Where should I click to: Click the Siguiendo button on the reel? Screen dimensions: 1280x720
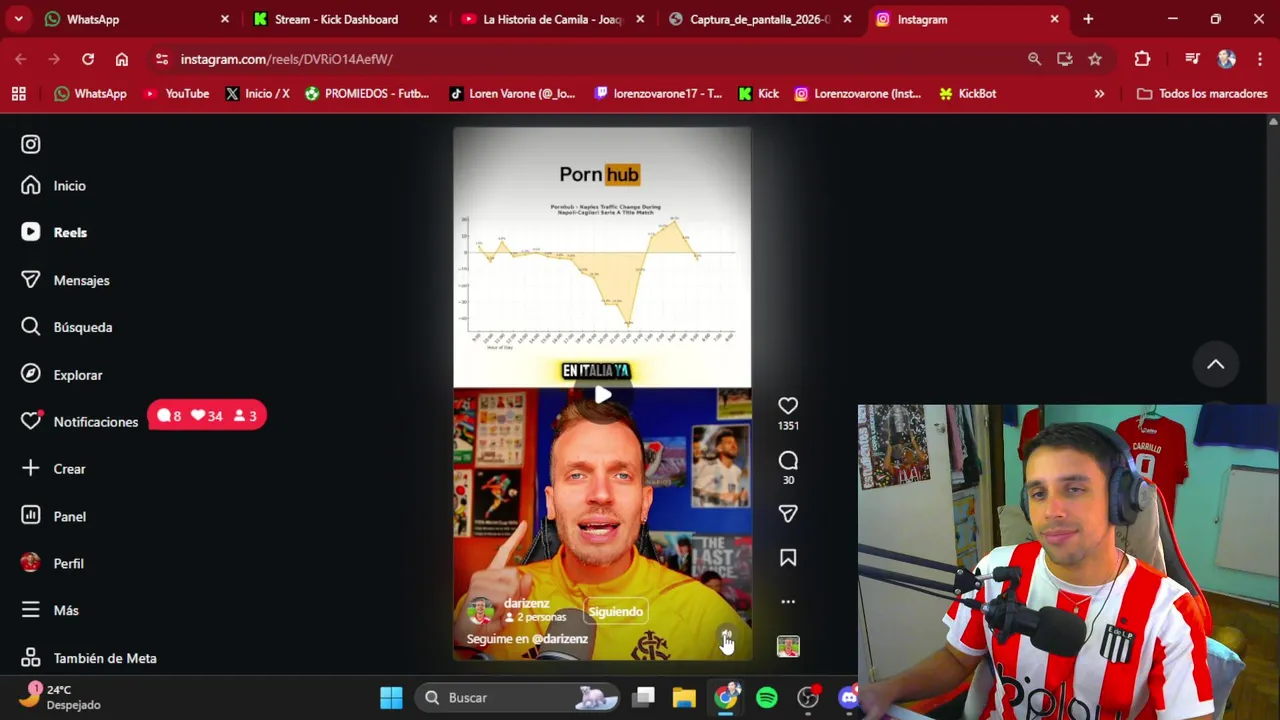pyautogui.click(x=615, y=612)
